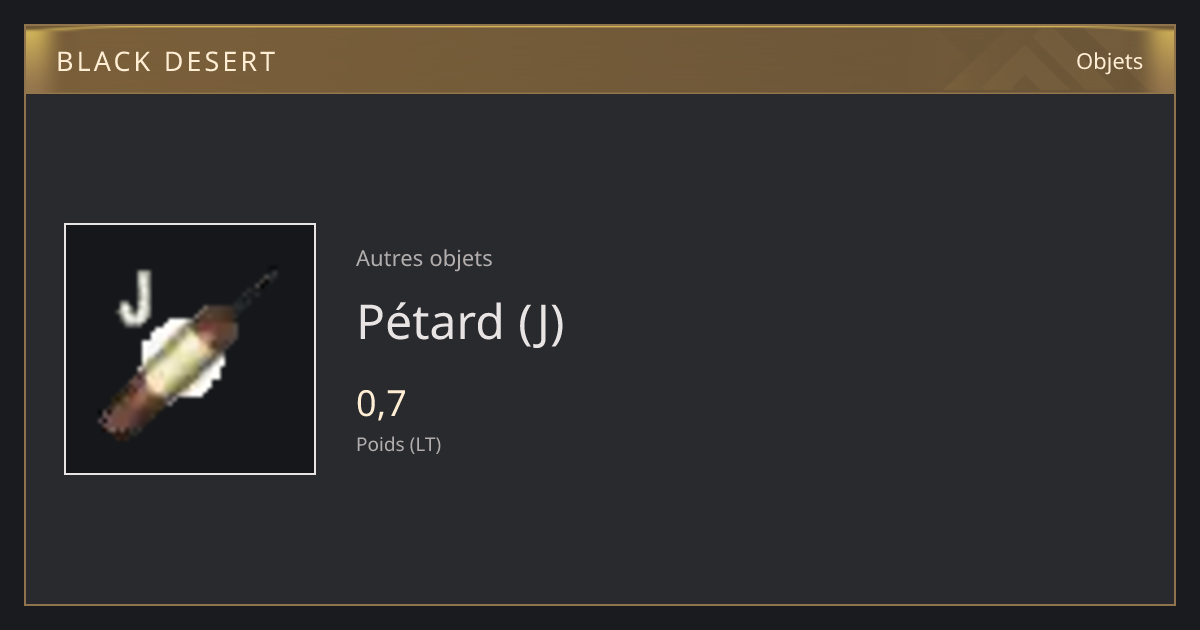Select the Objets section label
1200x630 pixels.
(x=1109, y=61)
